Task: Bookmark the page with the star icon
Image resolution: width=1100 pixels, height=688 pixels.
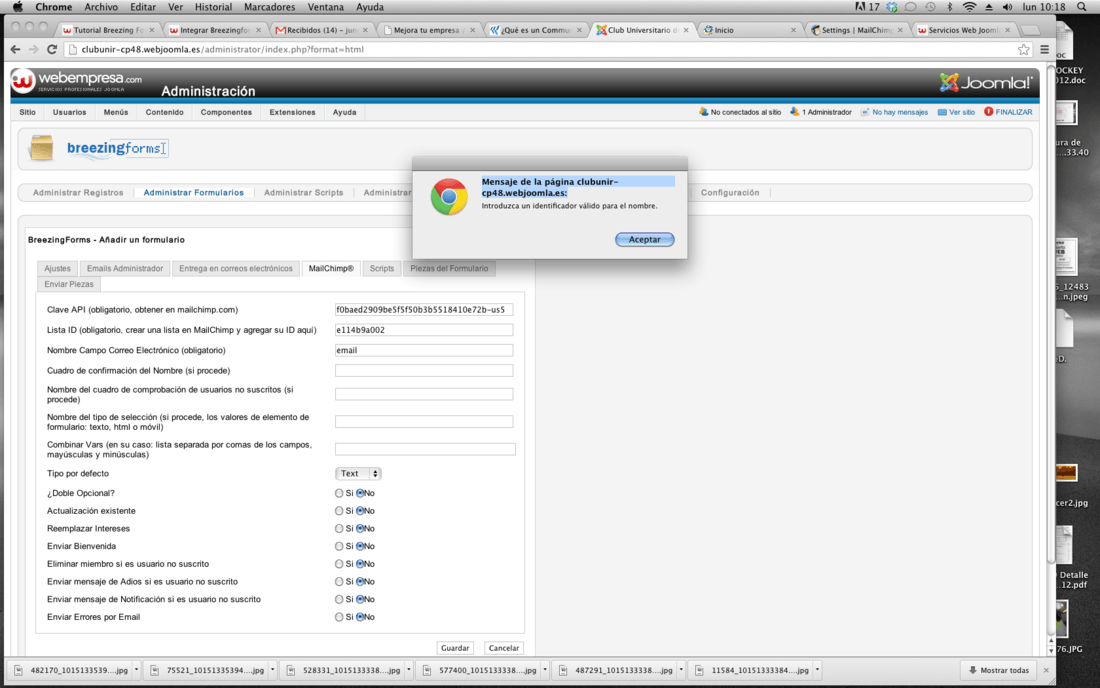Action: pos(1024,50)
